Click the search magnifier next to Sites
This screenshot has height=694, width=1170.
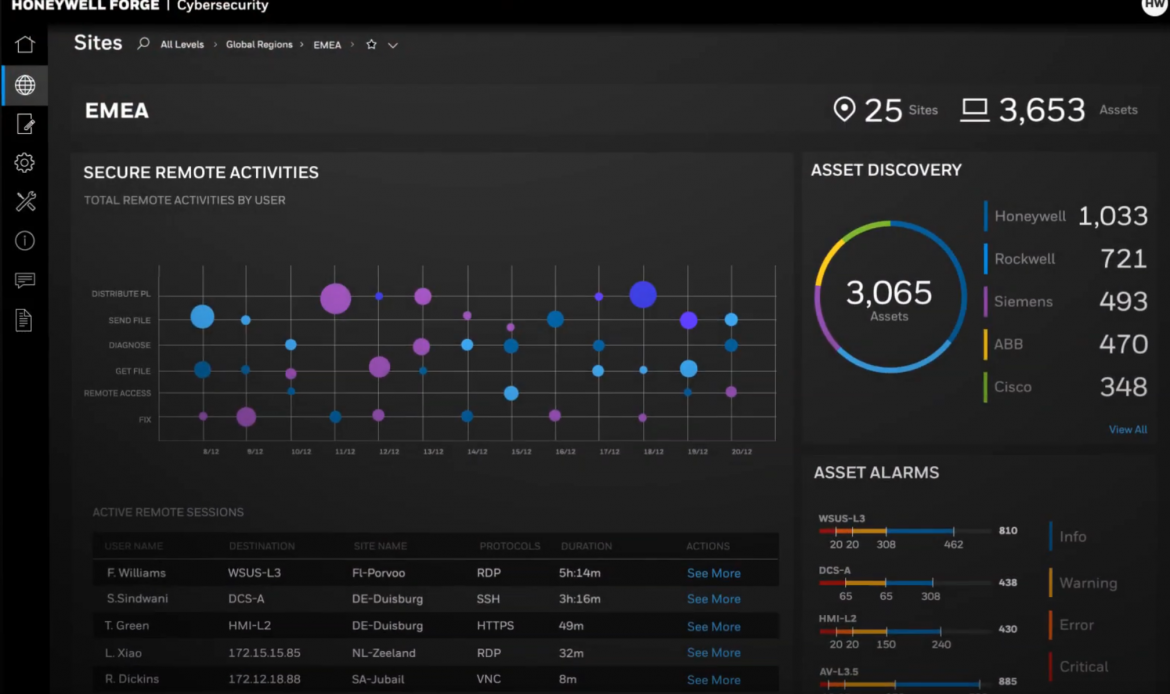click(x=143, y=44)
